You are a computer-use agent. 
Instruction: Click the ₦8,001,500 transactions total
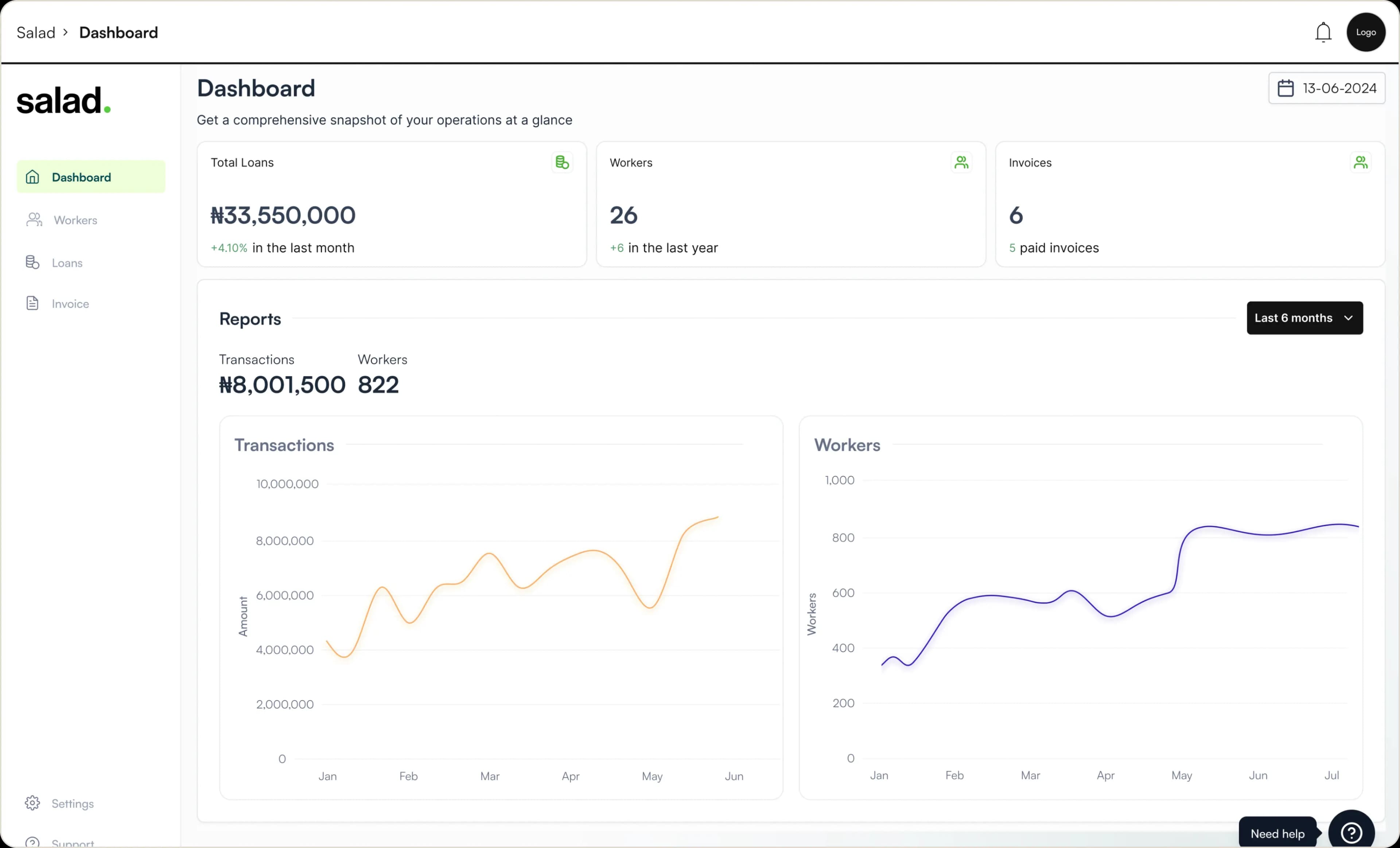tap(282, 384)
